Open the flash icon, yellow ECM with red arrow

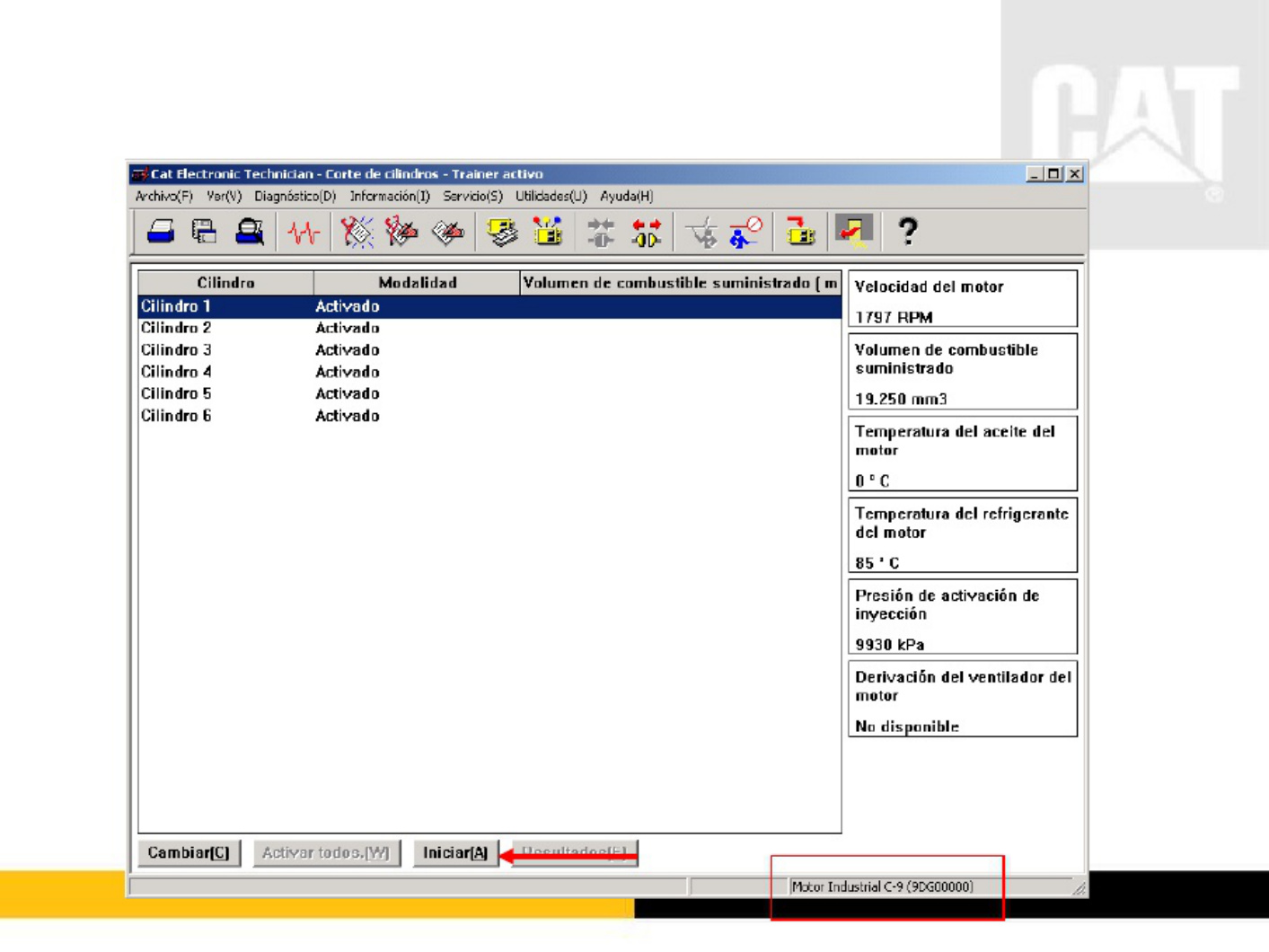[799, 232]
